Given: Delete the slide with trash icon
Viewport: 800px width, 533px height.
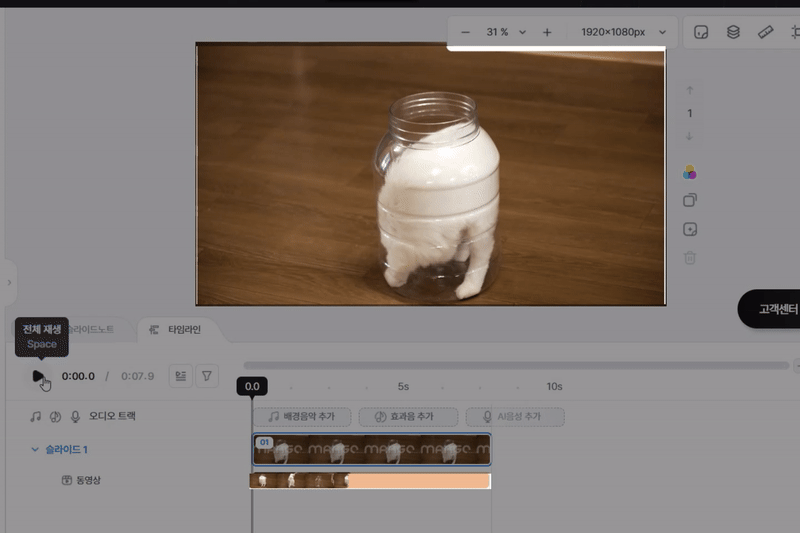Looking at the screenshot, I should [689, 258].
